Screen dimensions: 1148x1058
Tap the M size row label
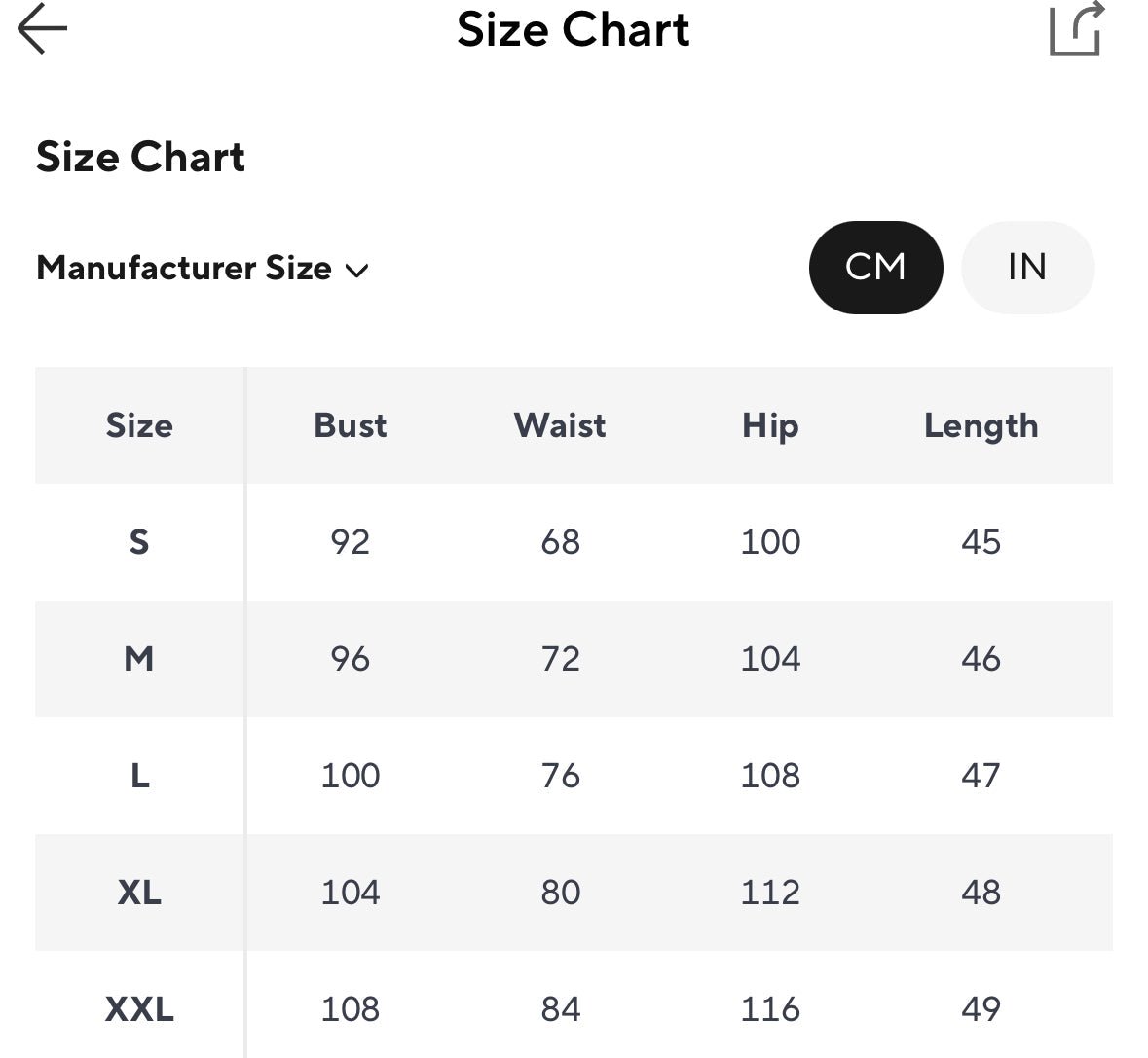tap(139, 659)
